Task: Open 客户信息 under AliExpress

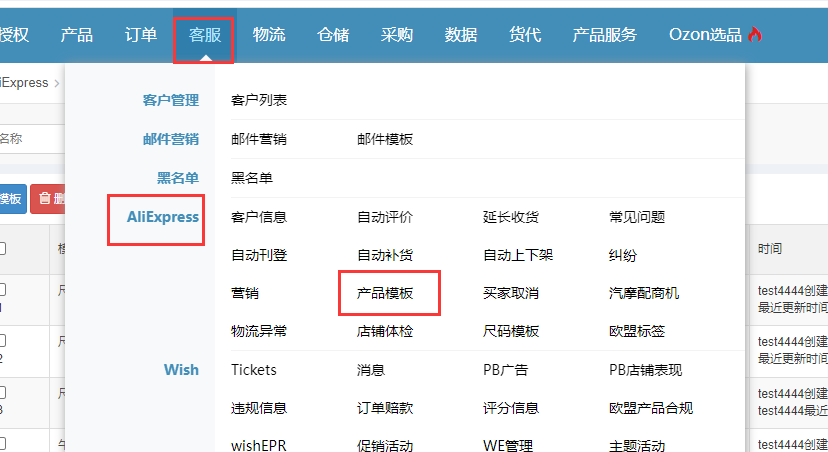Action: 259,217
